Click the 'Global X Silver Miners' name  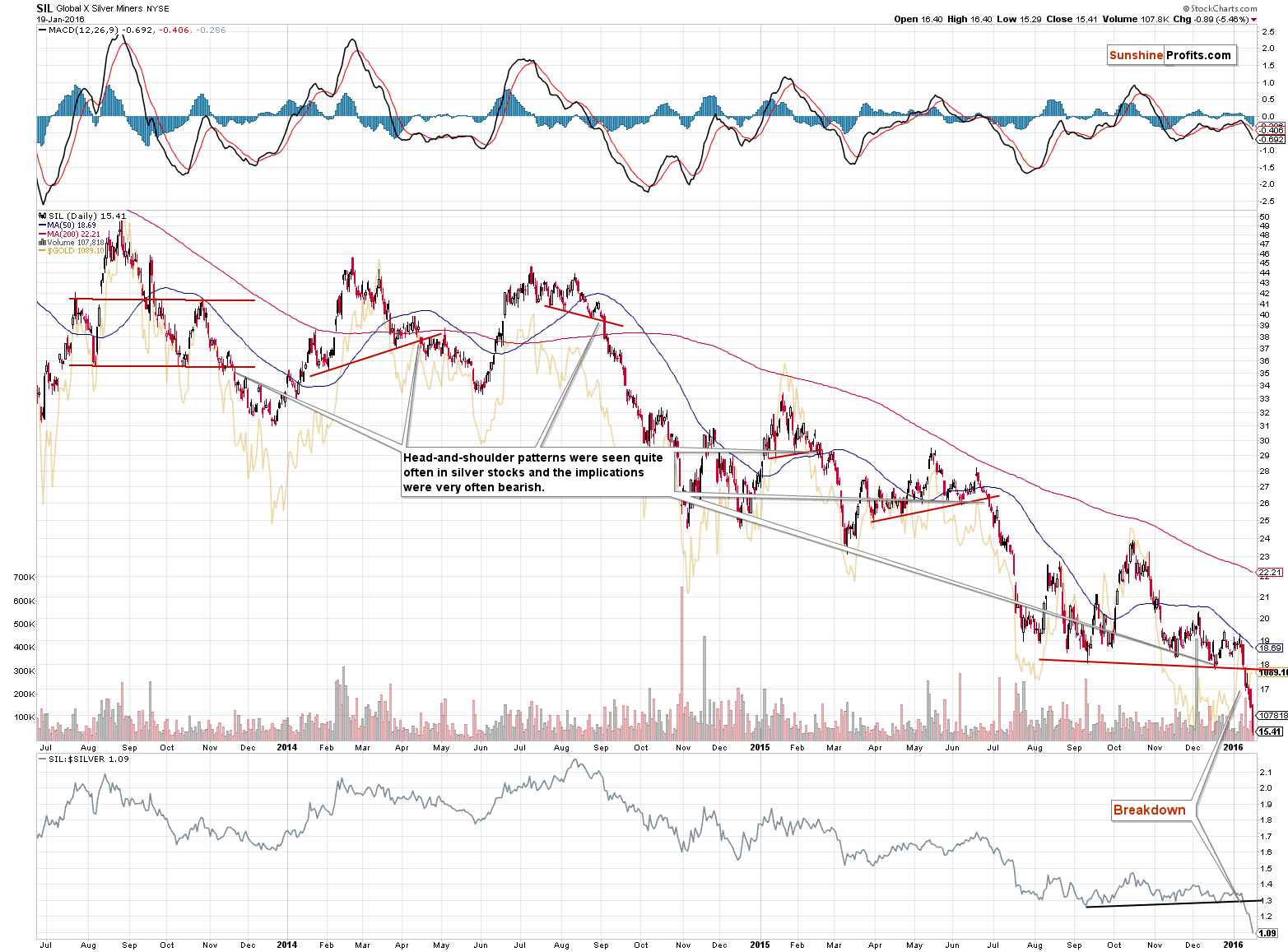coord(100,8)
